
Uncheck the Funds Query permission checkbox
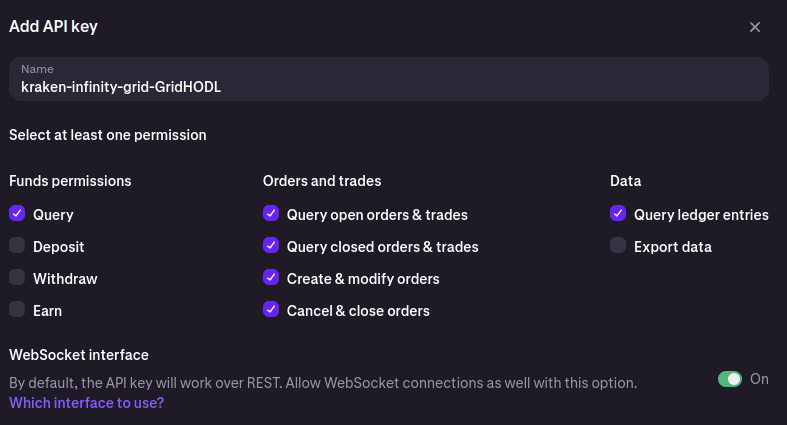pyautogui.click(x=17, y=214)
